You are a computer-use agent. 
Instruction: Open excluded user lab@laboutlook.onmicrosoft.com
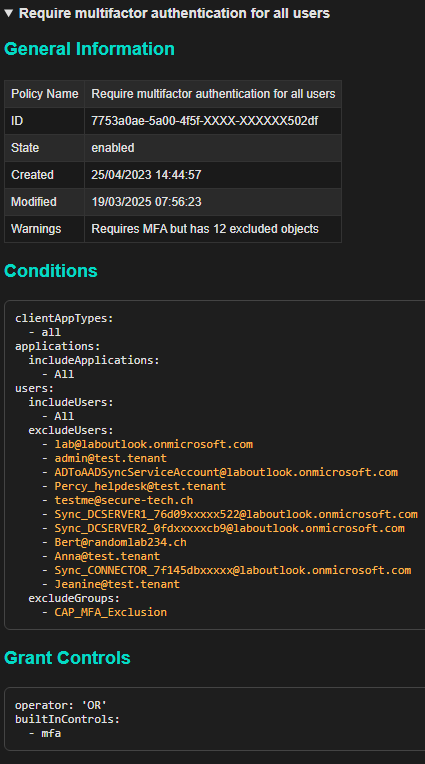tap(154, 444)
